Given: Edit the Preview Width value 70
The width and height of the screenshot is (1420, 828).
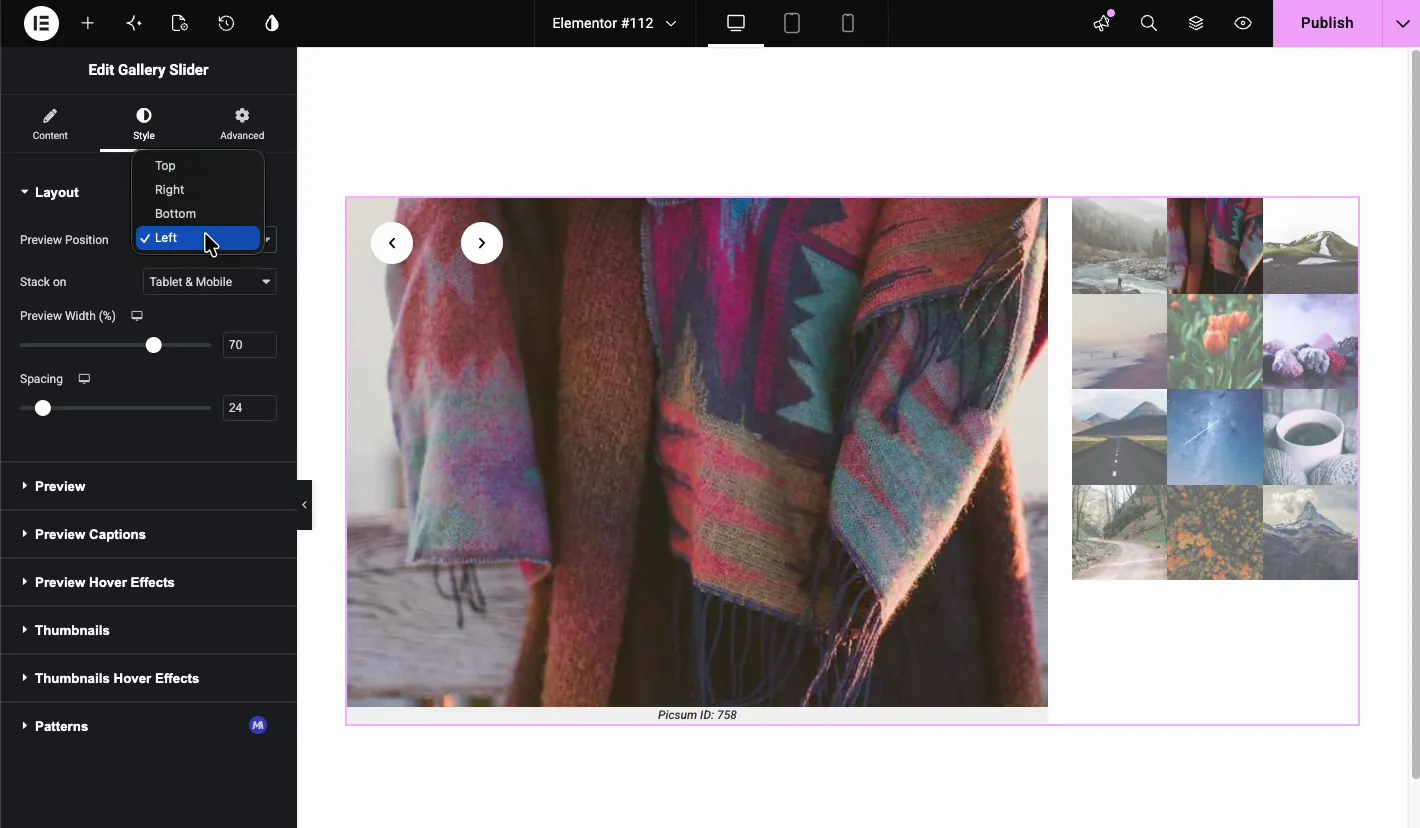Looking at the screenshot, I should click(249, 345).
